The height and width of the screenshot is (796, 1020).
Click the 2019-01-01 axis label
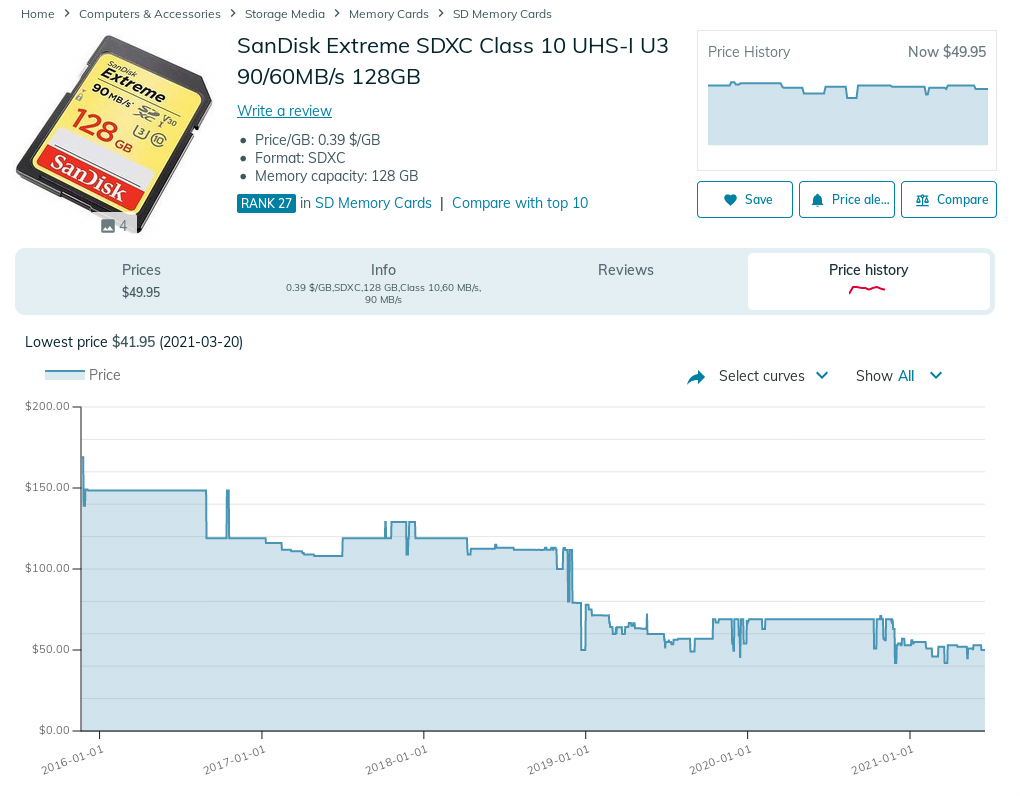[558, 760]
